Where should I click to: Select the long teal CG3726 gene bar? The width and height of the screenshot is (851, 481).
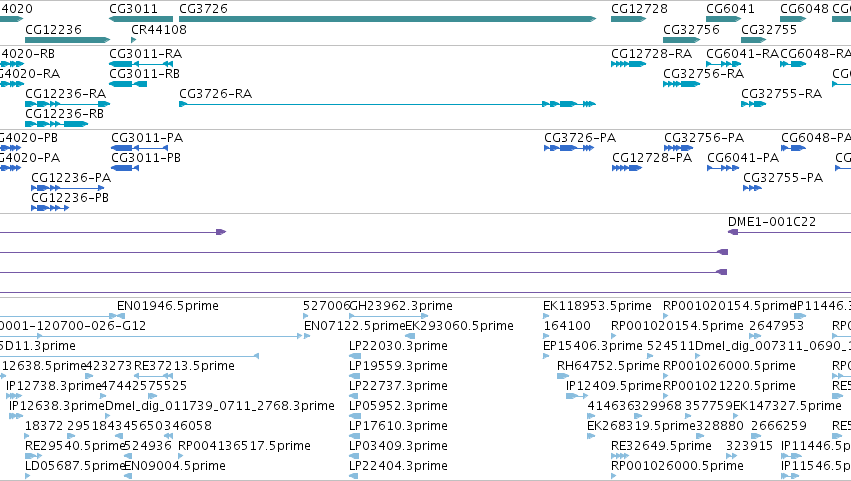pyautogui.click(x=388, y=19)
